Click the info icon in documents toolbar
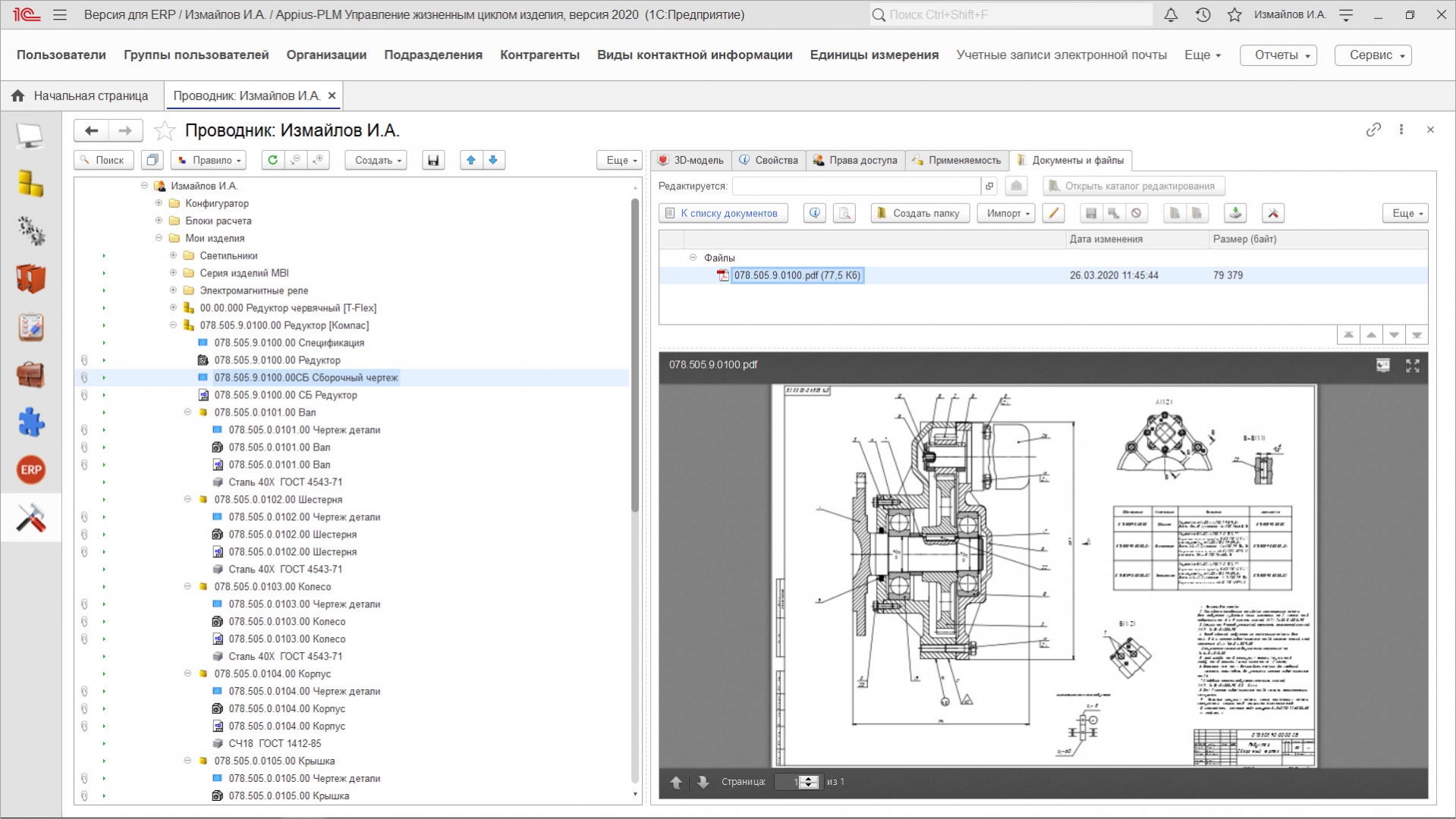This screenshot has width=1456, height=819. tap(815, 213)
